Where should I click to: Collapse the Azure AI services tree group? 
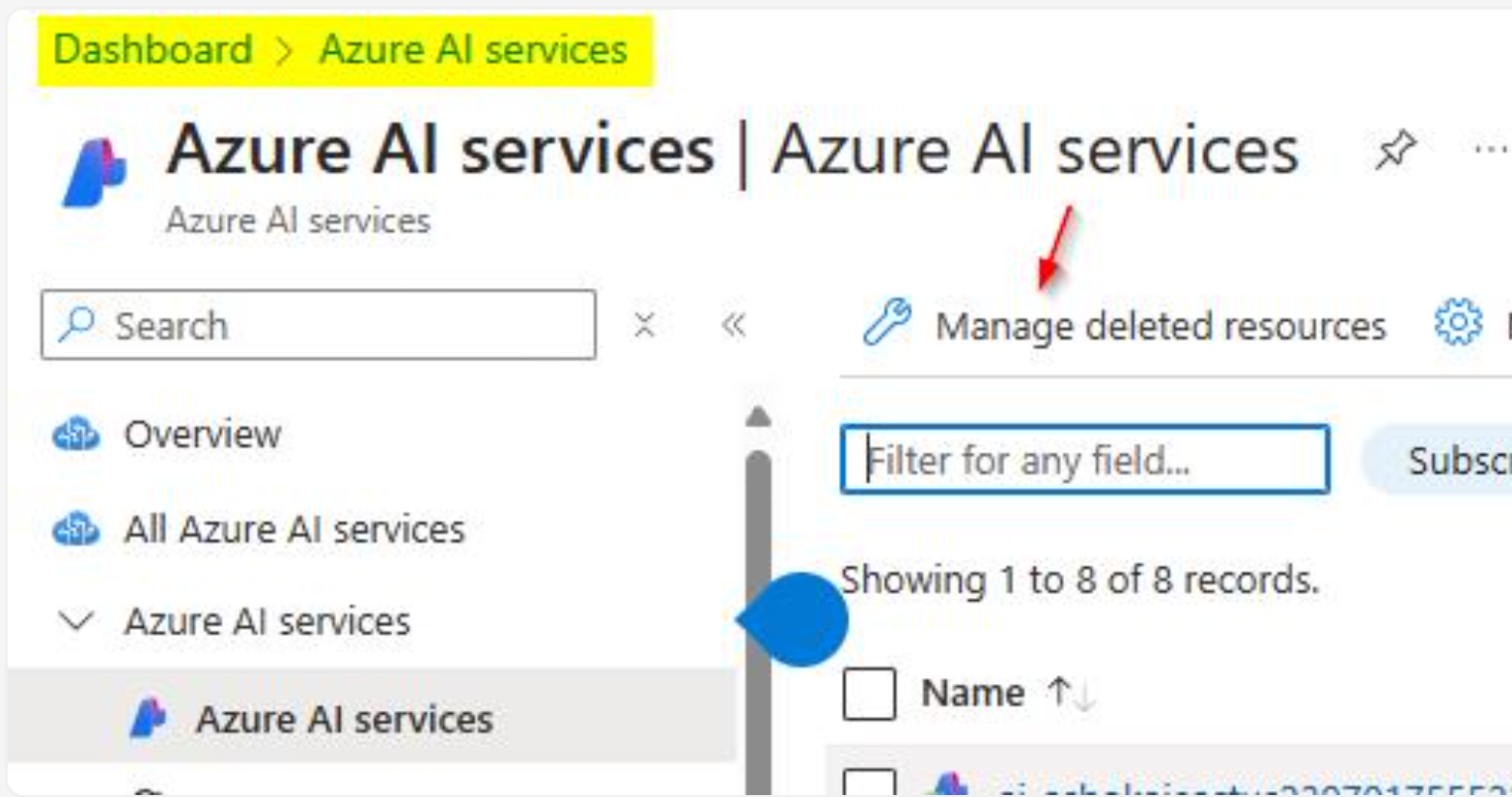75,620
